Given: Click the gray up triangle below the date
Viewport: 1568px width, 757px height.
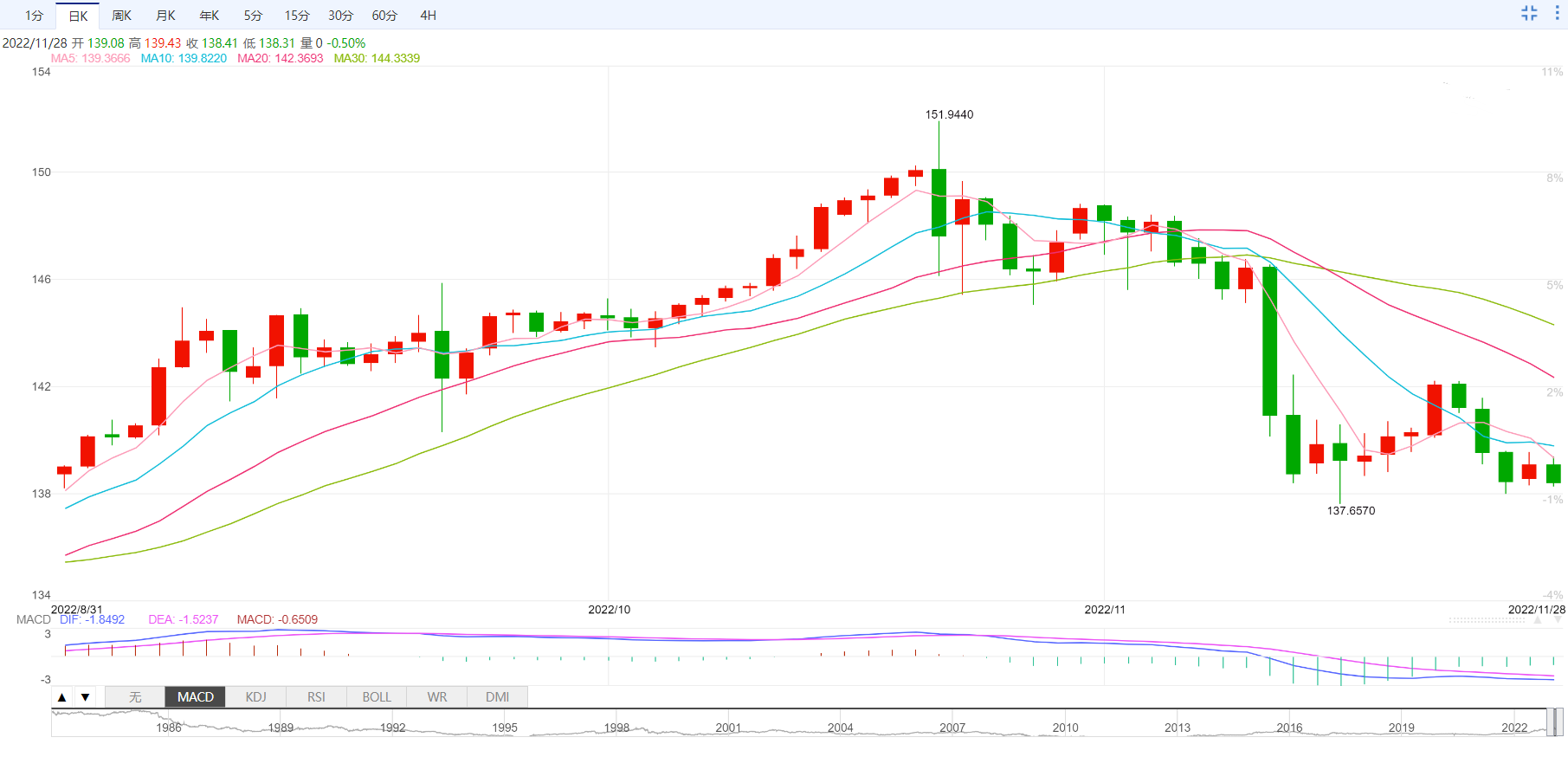Looking at the screenshot, I should tap(1538, 620).
